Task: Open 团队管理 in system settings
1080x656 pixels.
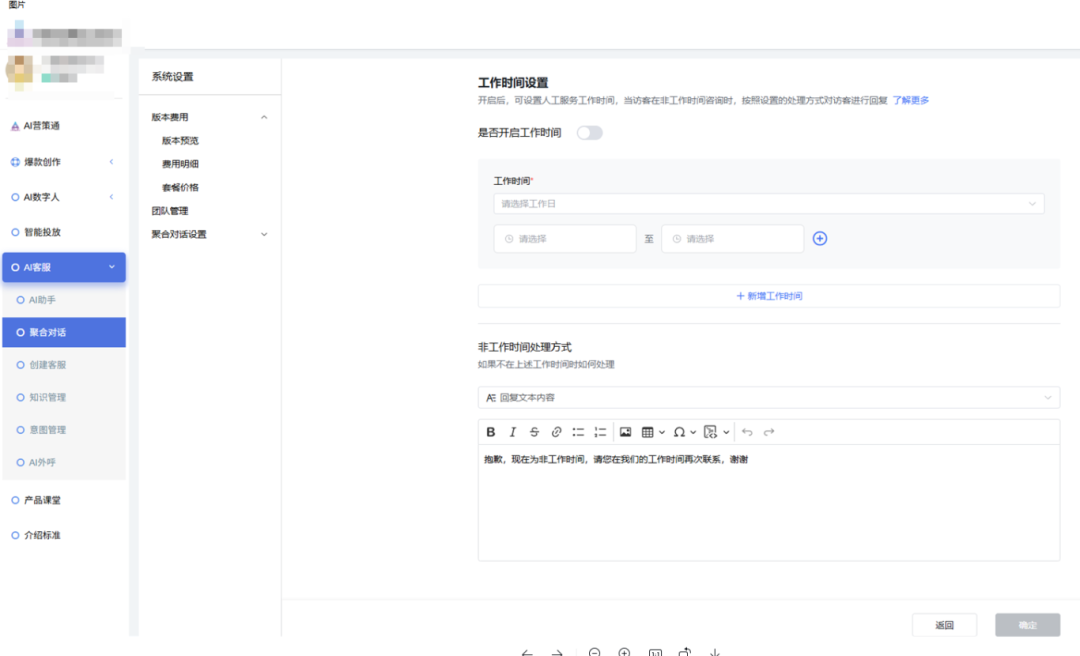Action: (170, 211)
